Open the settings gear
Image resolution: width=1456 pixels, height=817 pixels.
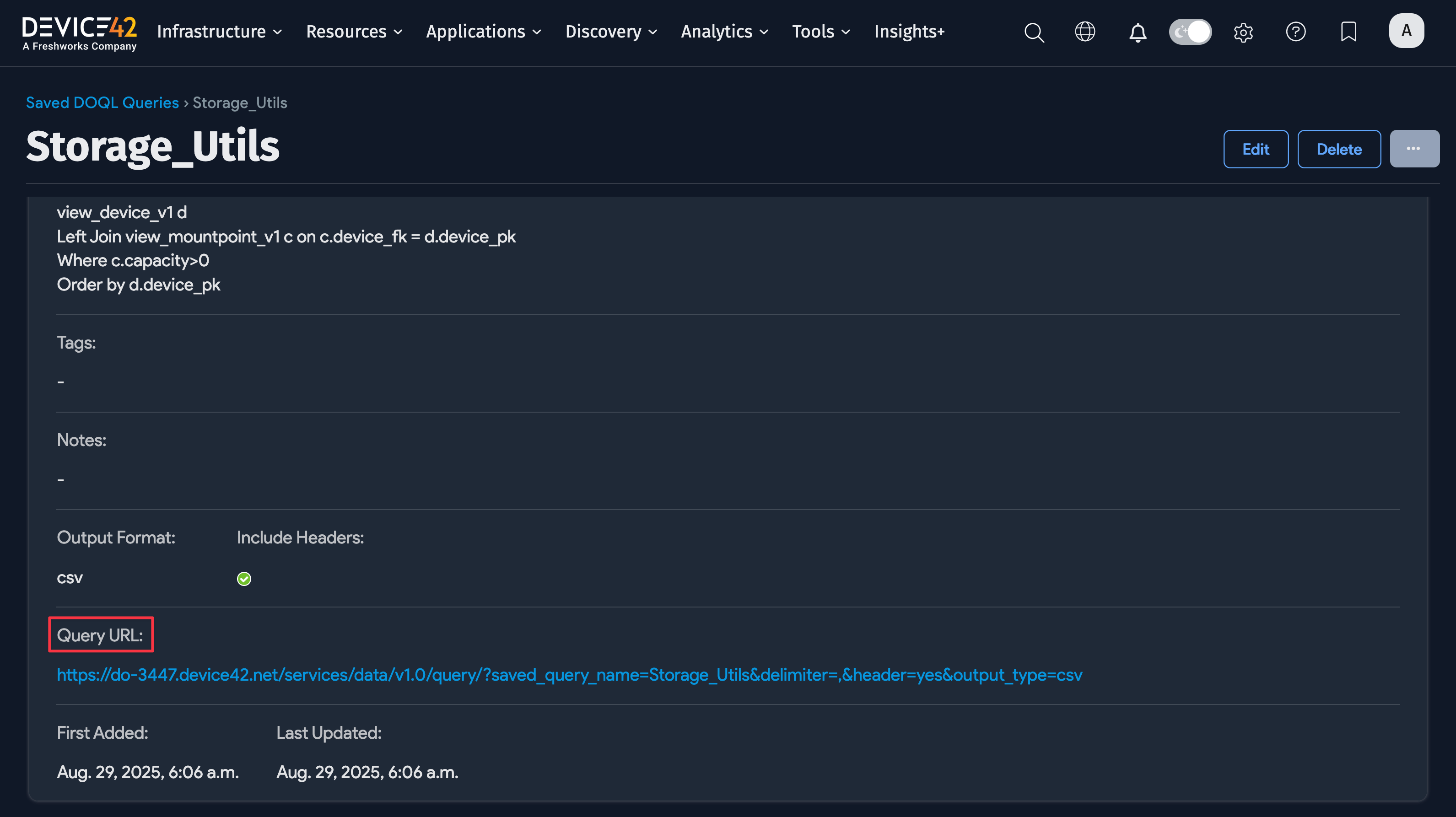[1244, 32]
